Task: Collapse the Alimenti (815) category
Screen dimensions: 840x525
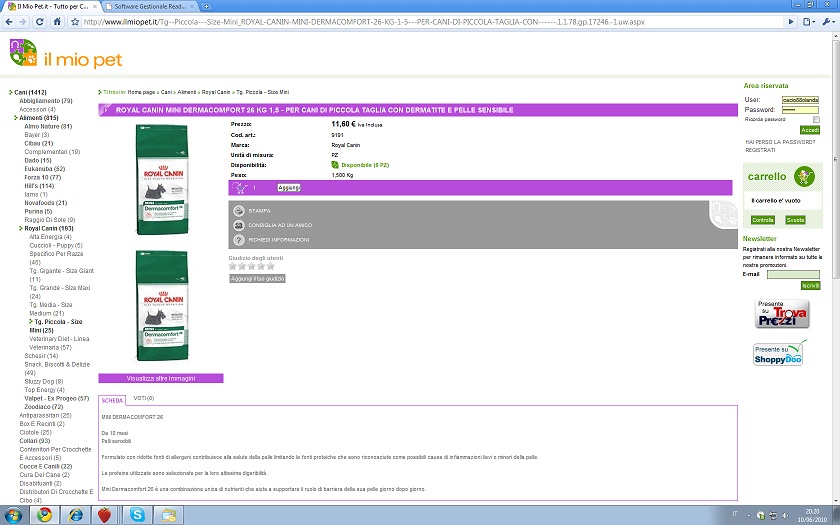Action: (x=39, y=118)
